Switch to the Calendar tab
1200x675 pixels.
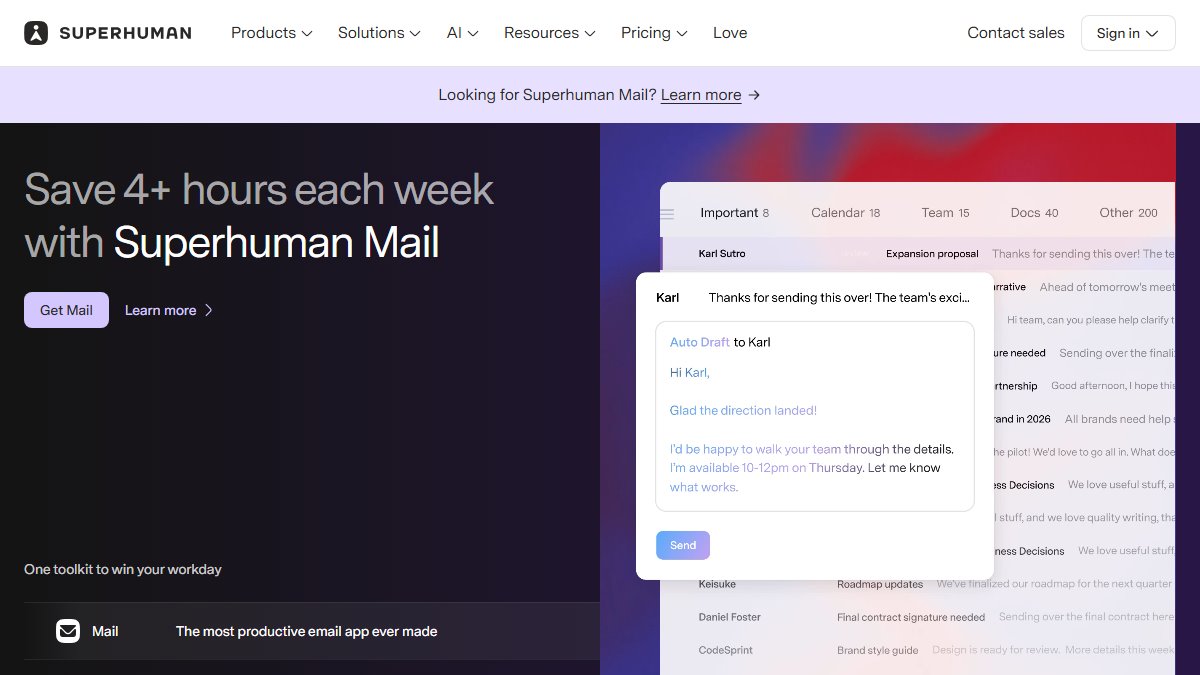(x=846, y=213)
